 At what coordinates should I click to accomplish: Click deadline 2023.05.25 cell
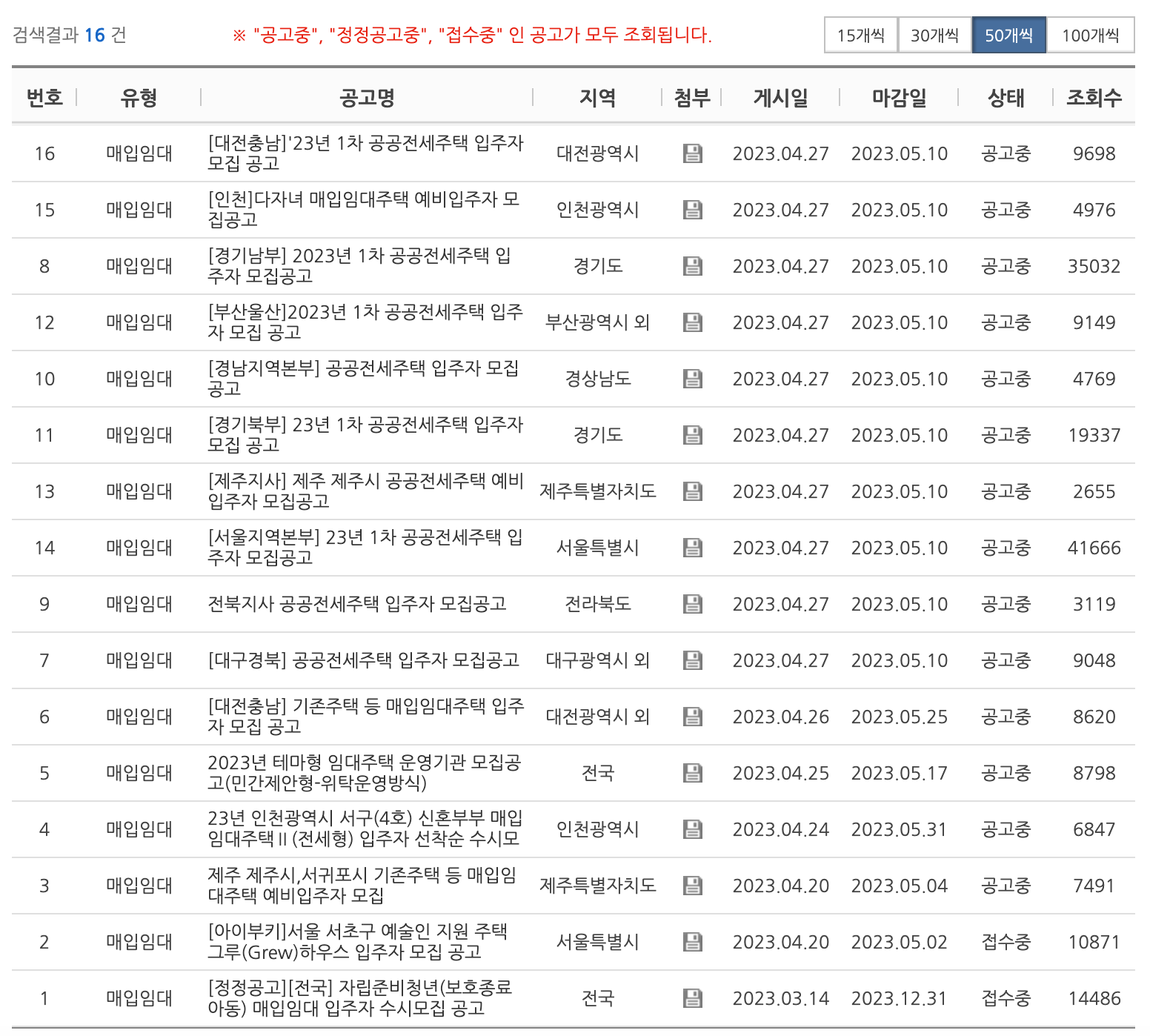click(900, 717)
